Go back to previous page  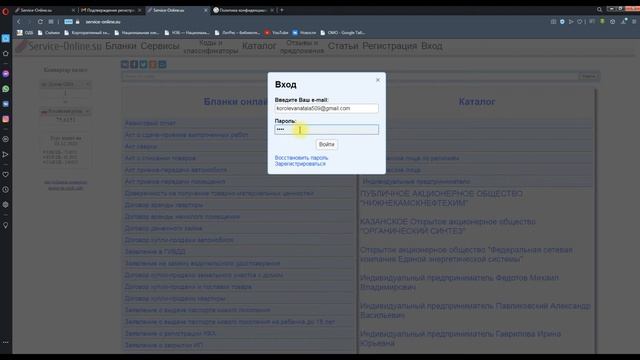coord(18,22)
